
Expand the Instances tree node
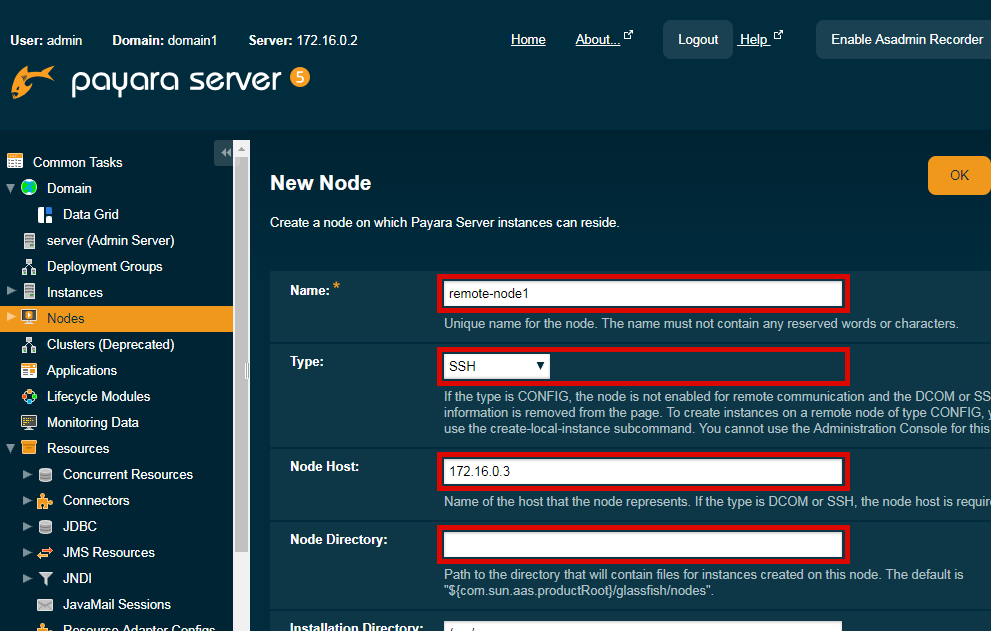(11, 292)
